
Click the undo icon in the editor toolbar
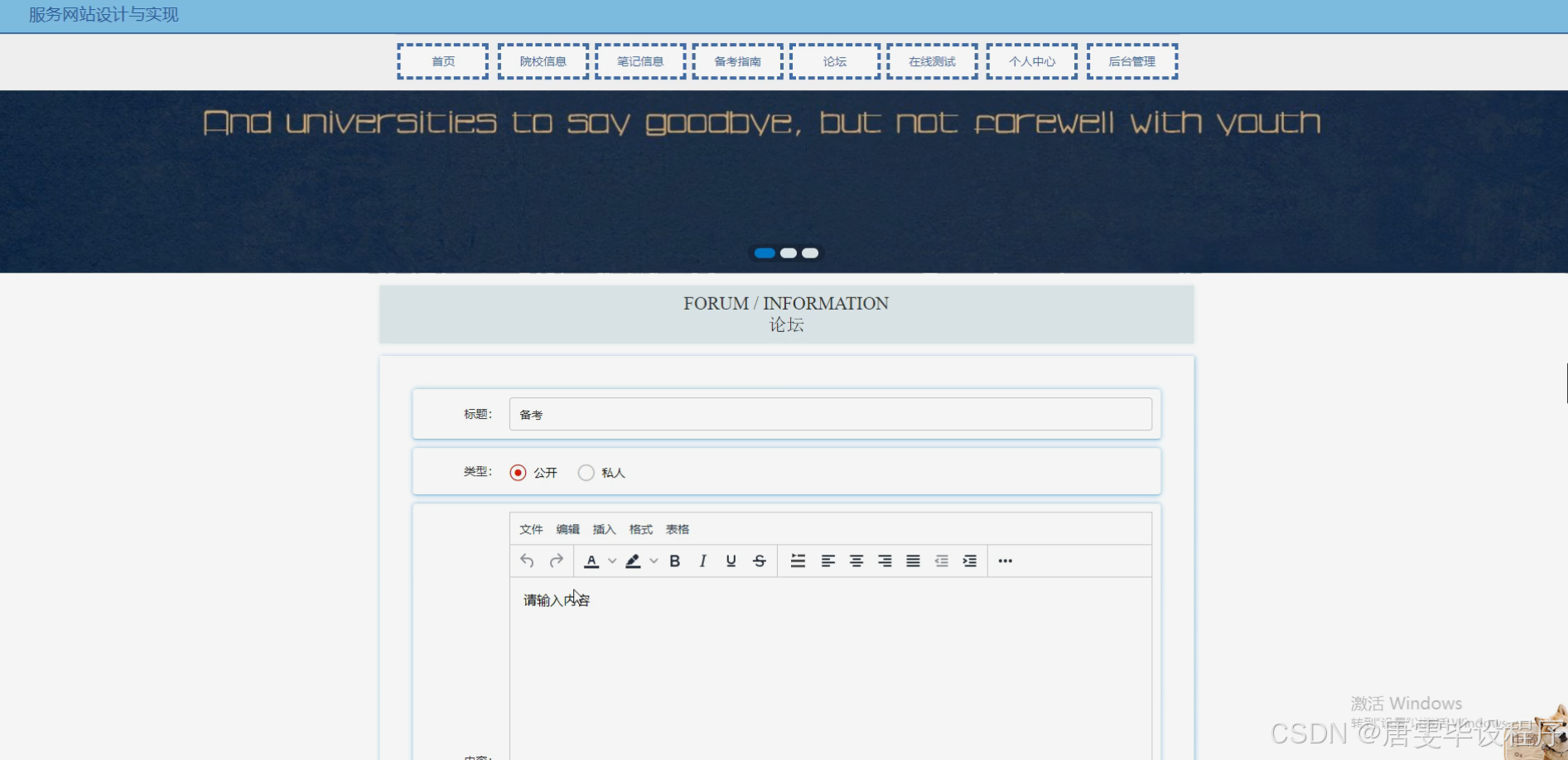pyautogui.click(x=527, y=560)
